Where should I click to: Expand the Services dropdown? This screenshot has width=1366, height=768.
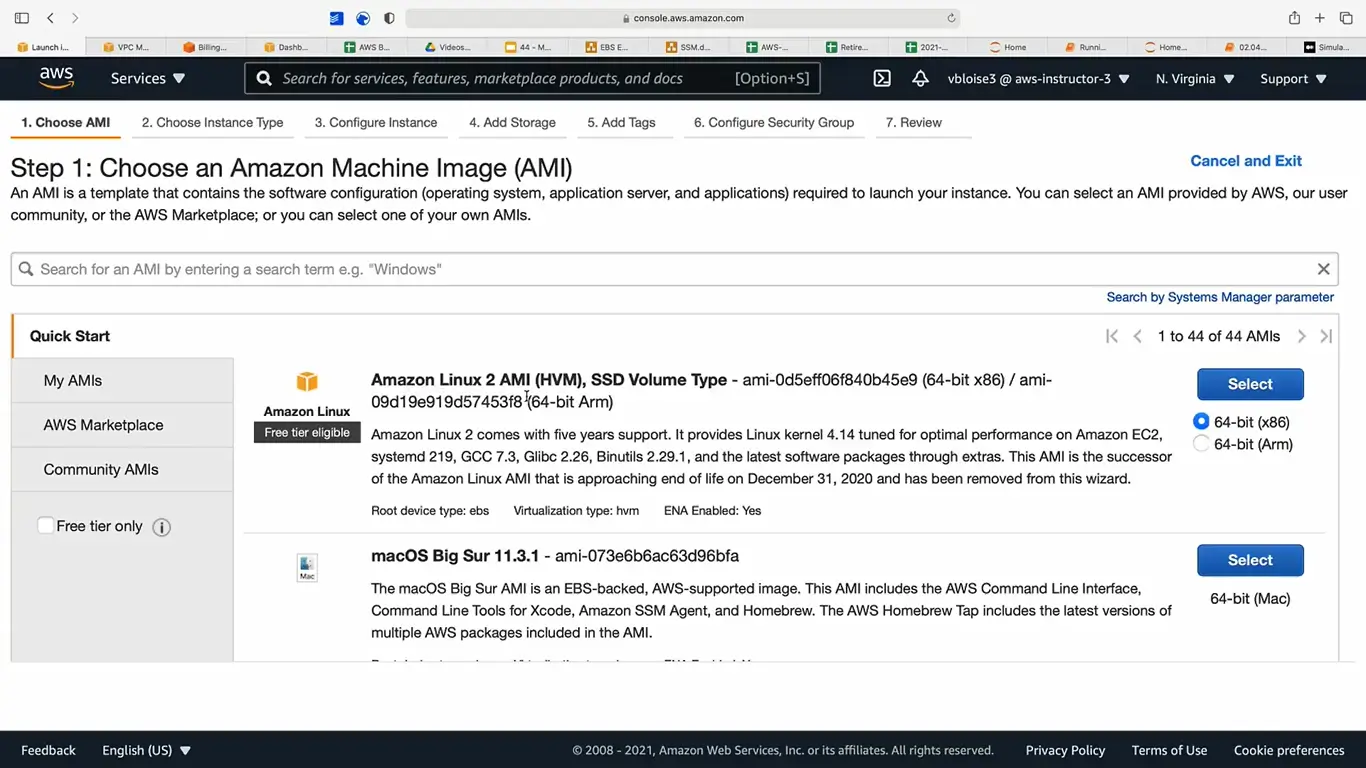pyautogui.click(x=148, y=78)
